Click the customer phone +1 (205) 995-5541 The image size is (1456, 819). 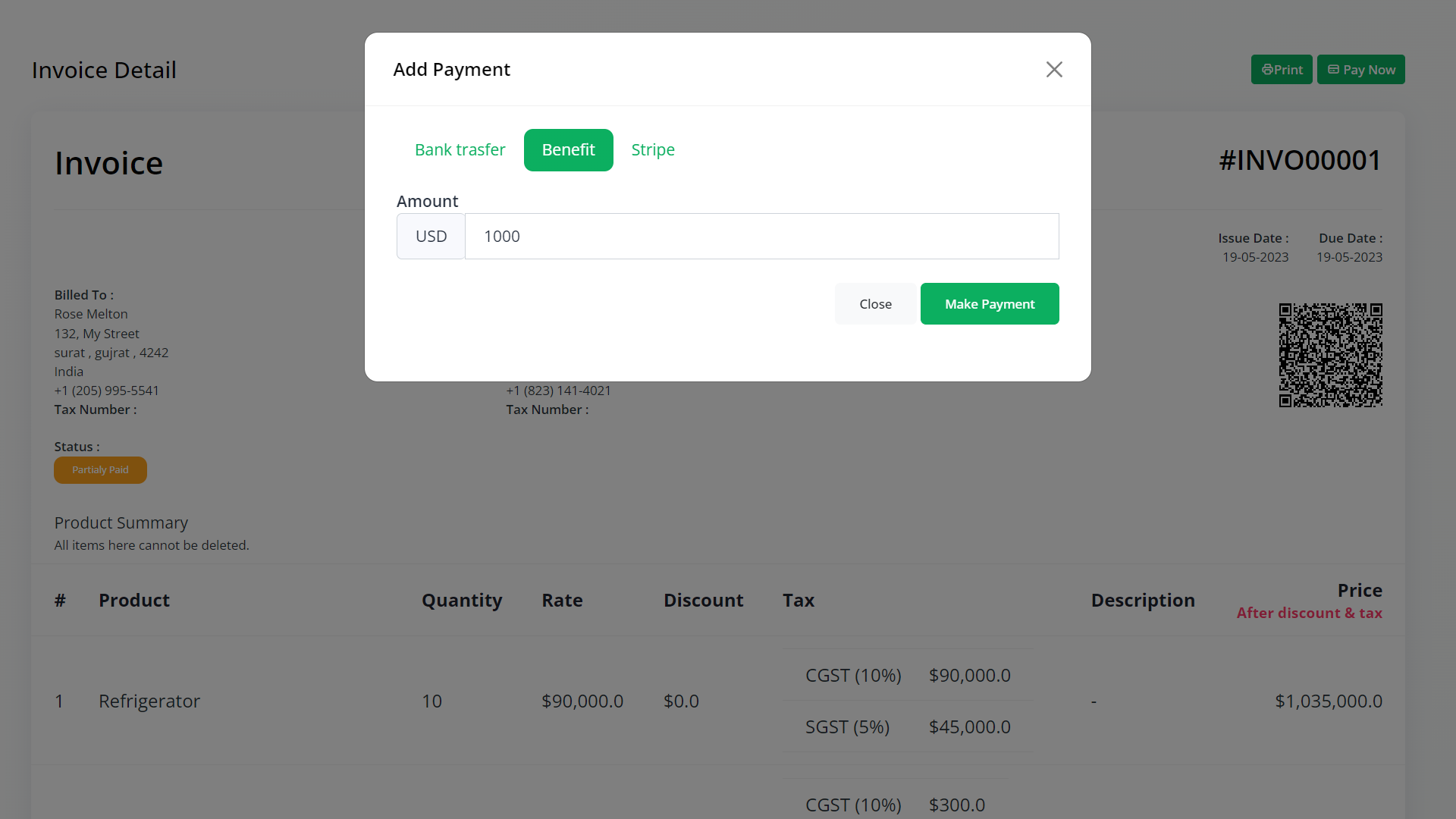107,391
